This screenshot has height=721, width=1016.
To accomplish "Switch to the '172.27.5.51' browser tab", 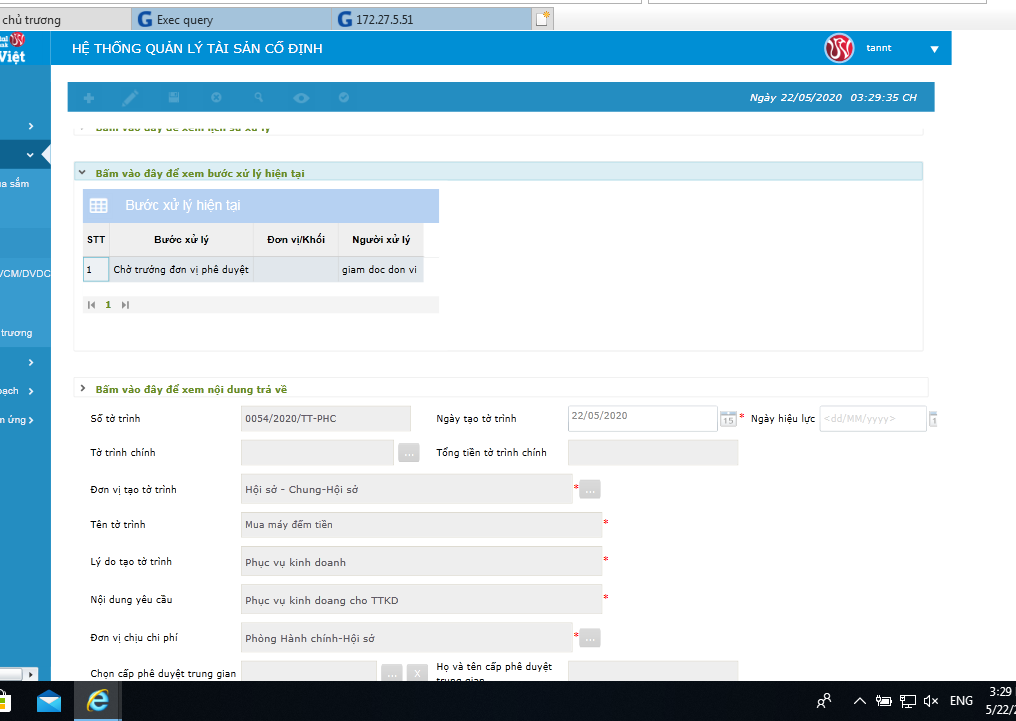I will coord(432,19).
